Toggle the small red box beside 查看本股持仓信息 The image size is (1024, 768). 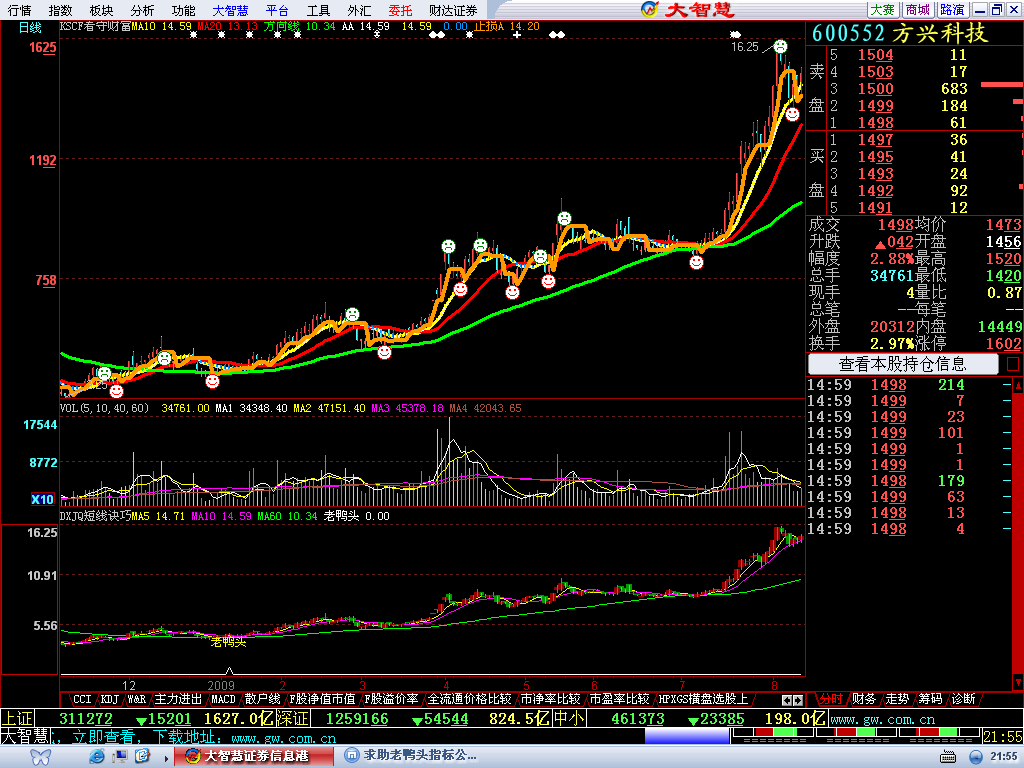pos(1013,364)
